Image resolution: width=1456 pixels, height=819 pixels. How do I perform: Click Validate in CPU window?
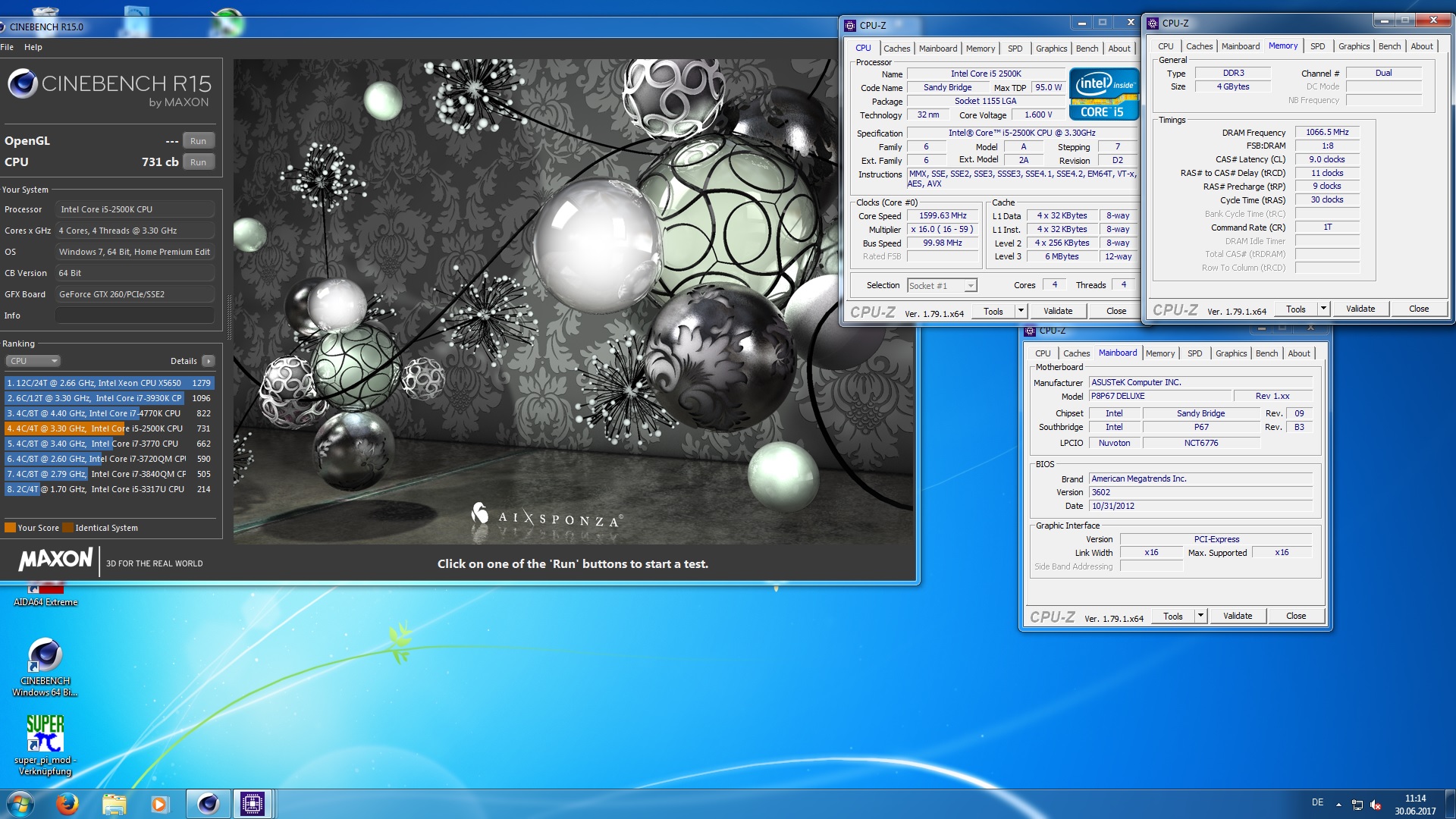tap(1058, 311)
